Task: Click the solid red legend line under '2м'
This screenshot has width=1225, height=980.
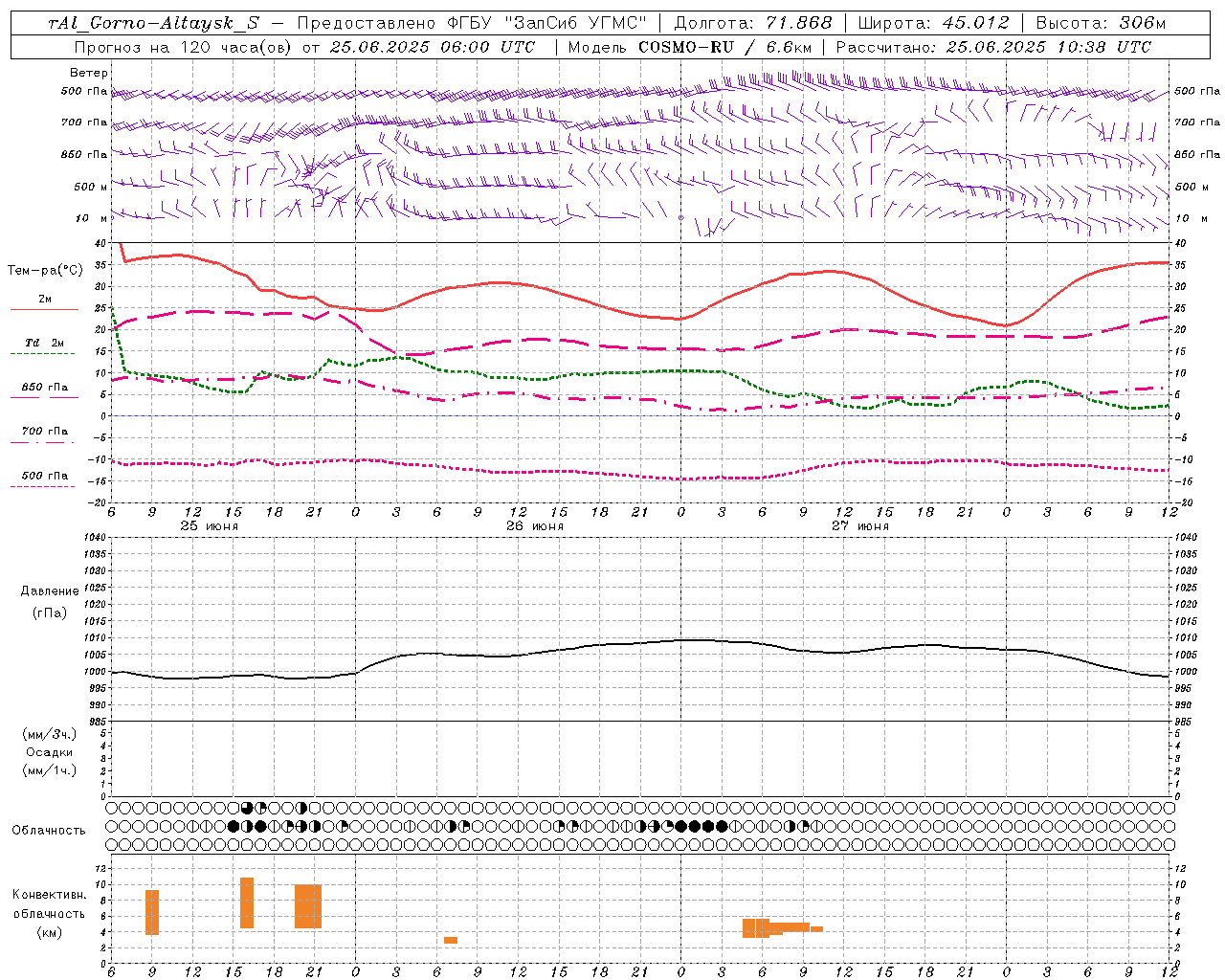Action: 43,309
